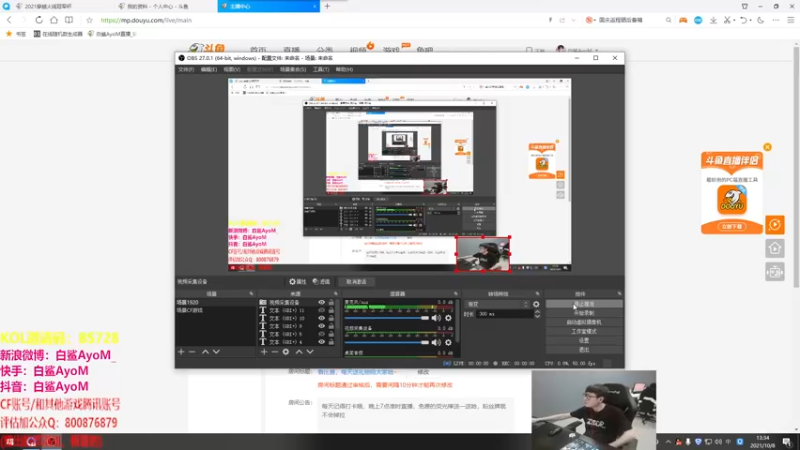Remove the selected source with the minus icon
The width and height of the screenshot is (800, 450).
[275, 352]
